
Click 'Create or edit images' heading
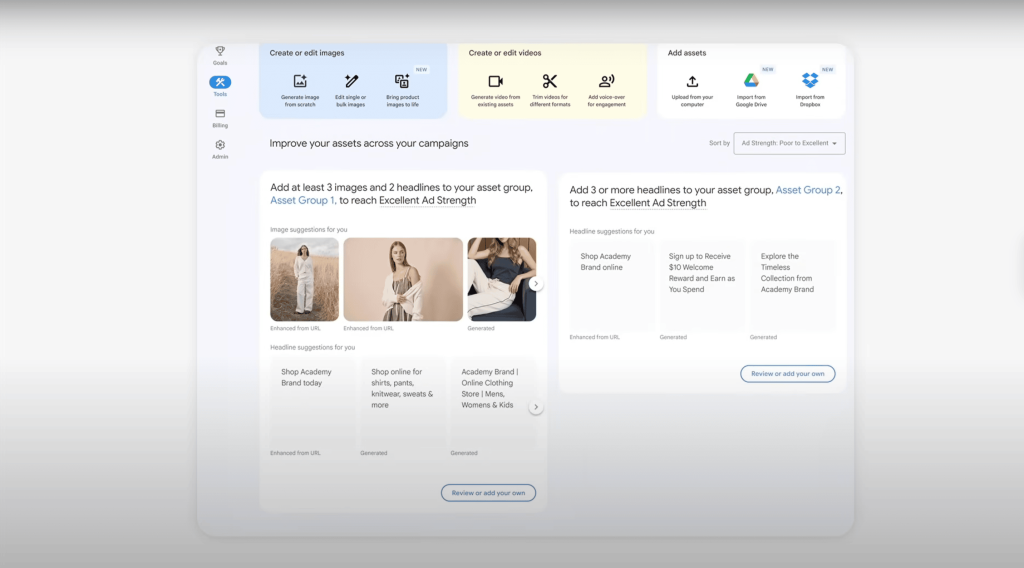[x=307, y=53]
